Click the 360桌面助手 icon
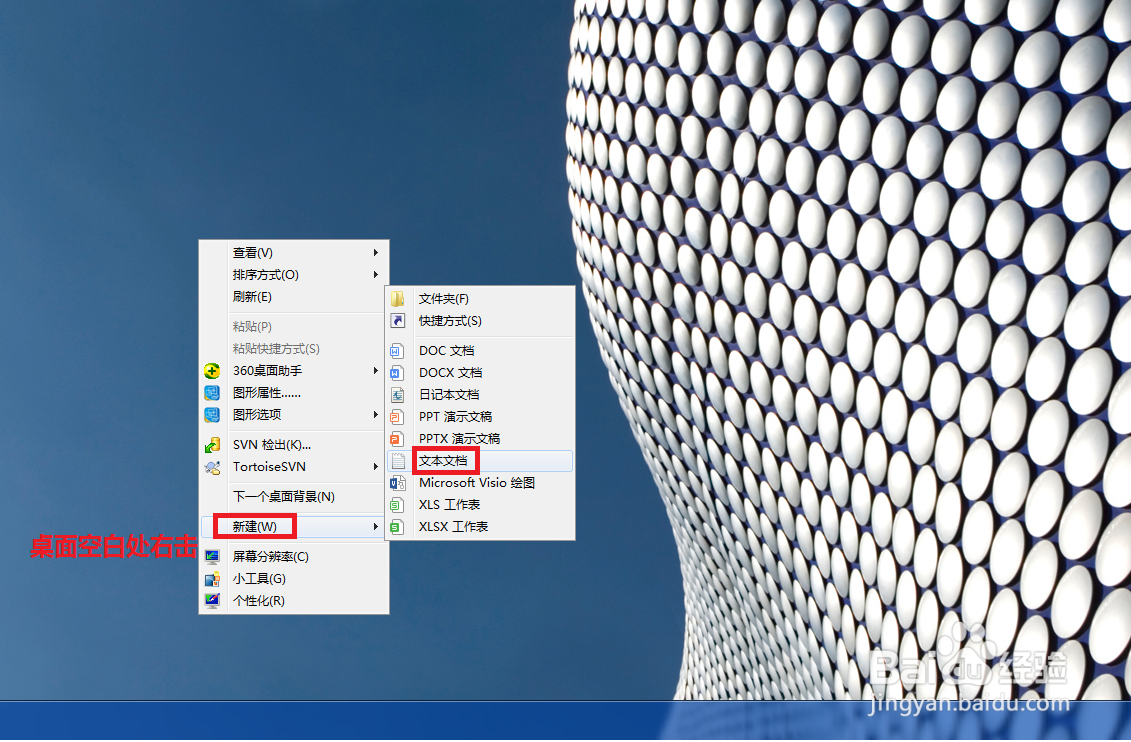The height and width of the screenshot is (742, 1131). [x=213, y=370]
